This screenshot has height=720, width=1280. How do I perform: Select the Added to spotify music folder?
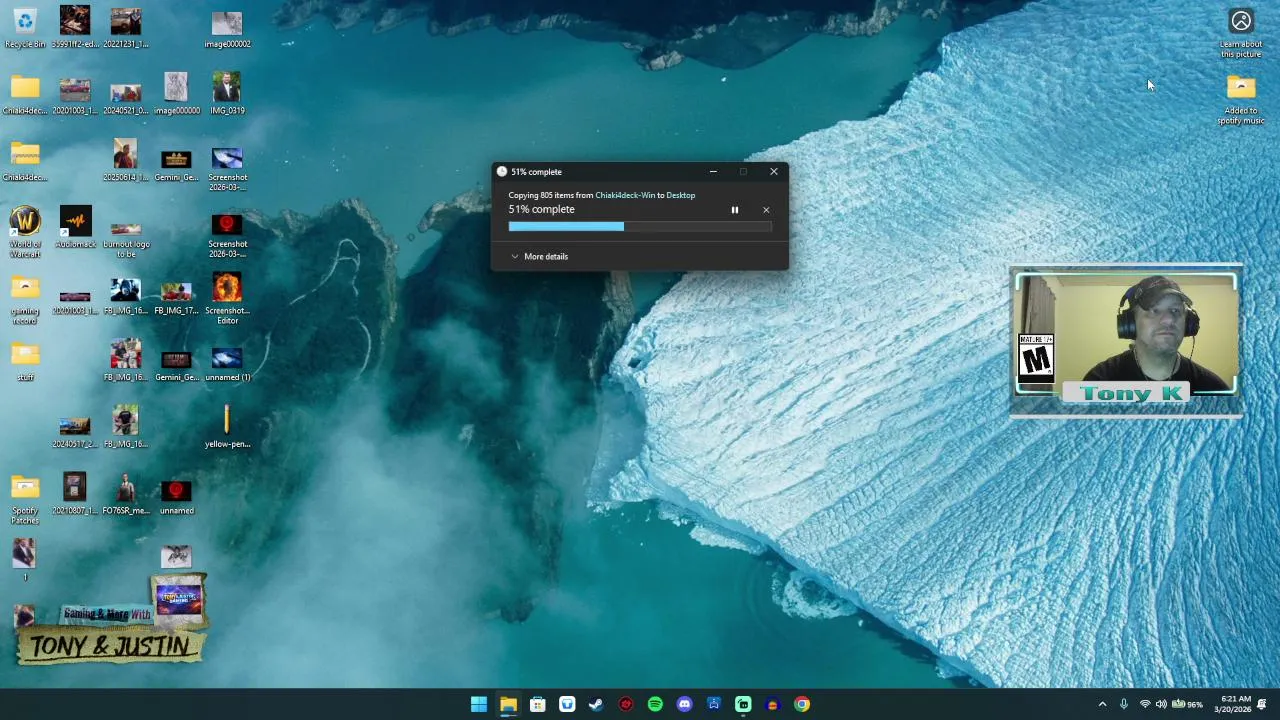click(1241, 99)
